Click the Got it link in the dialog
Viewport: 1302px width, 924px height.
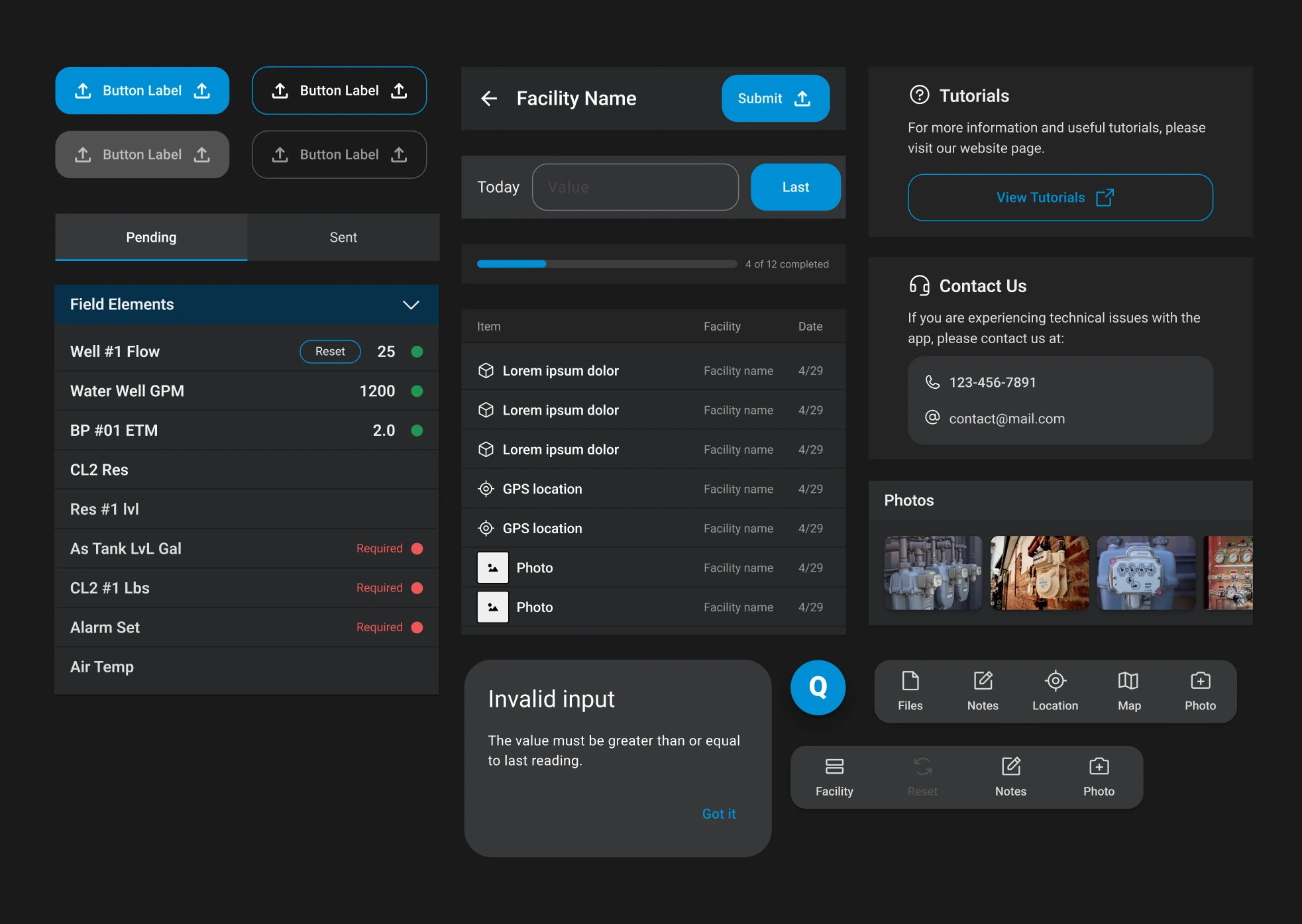pyautogui.click(x=719, y=813)
